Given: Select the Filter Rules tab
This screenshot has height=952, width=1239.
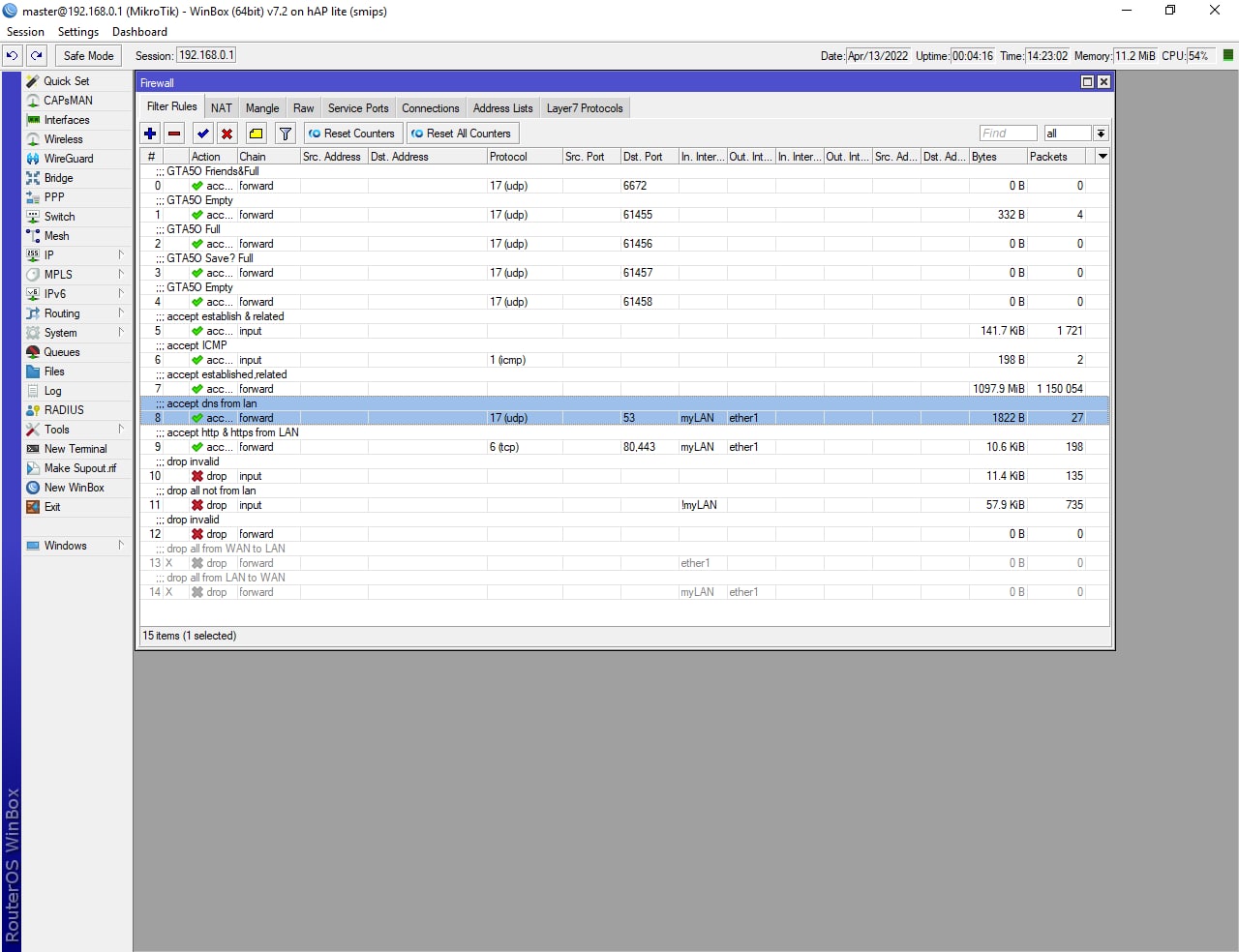Looking at the screenshot, I should [172, 107].
